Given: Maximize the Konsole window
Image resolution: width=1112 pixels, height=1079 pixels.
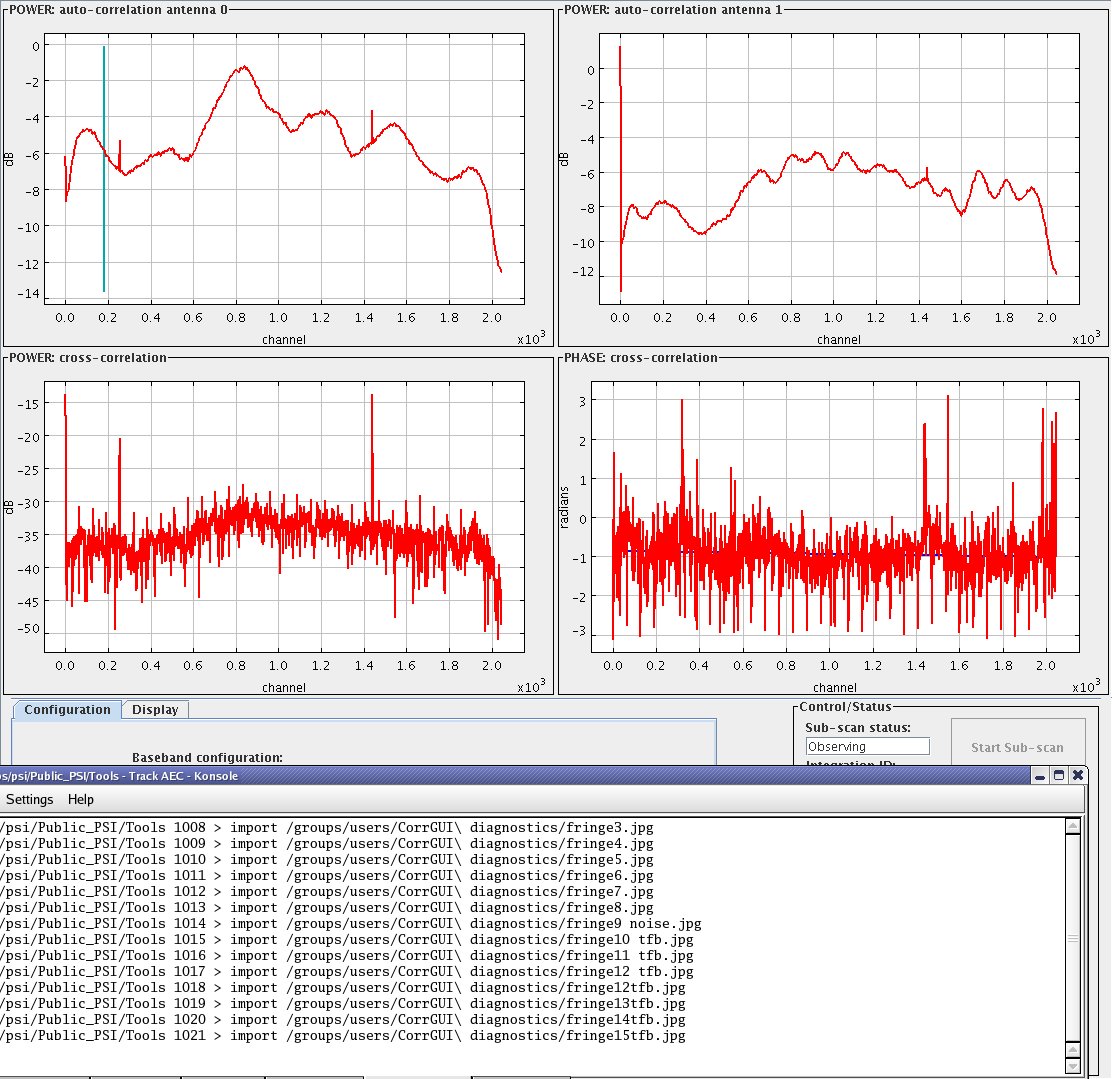Looking at the screenshot, I should [x=1059, y=775].
